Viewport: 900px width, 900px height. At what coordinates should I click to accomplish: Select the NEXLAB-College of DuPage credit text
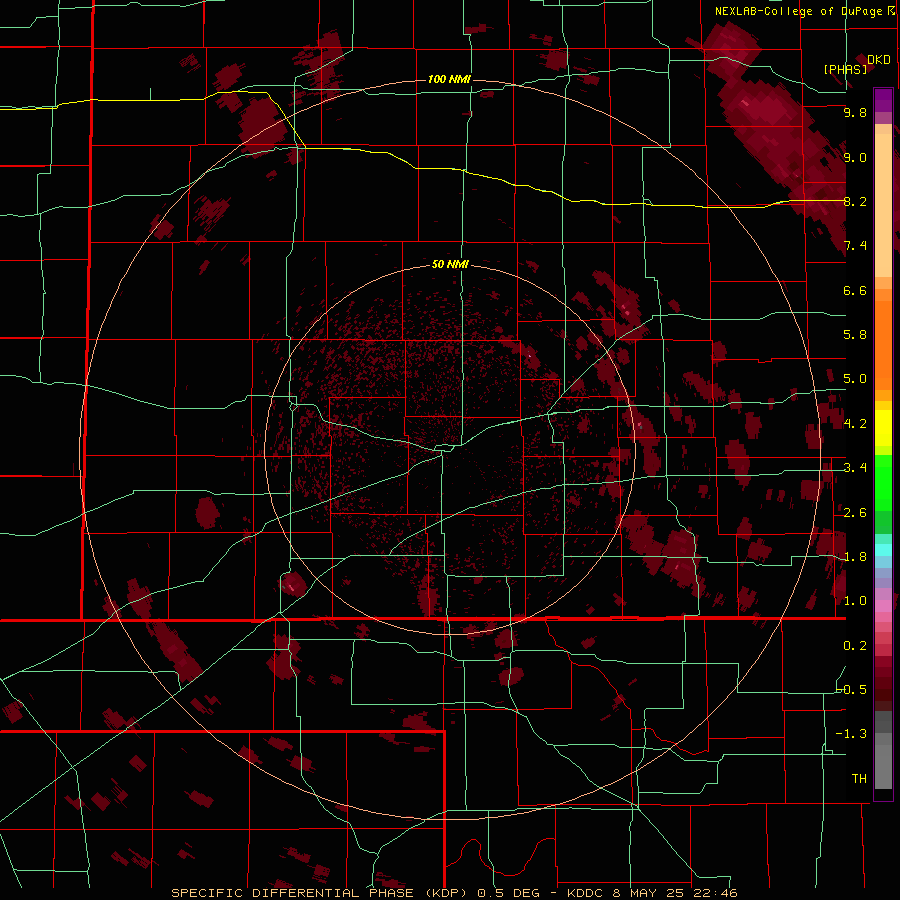click(x=798, y=11)
